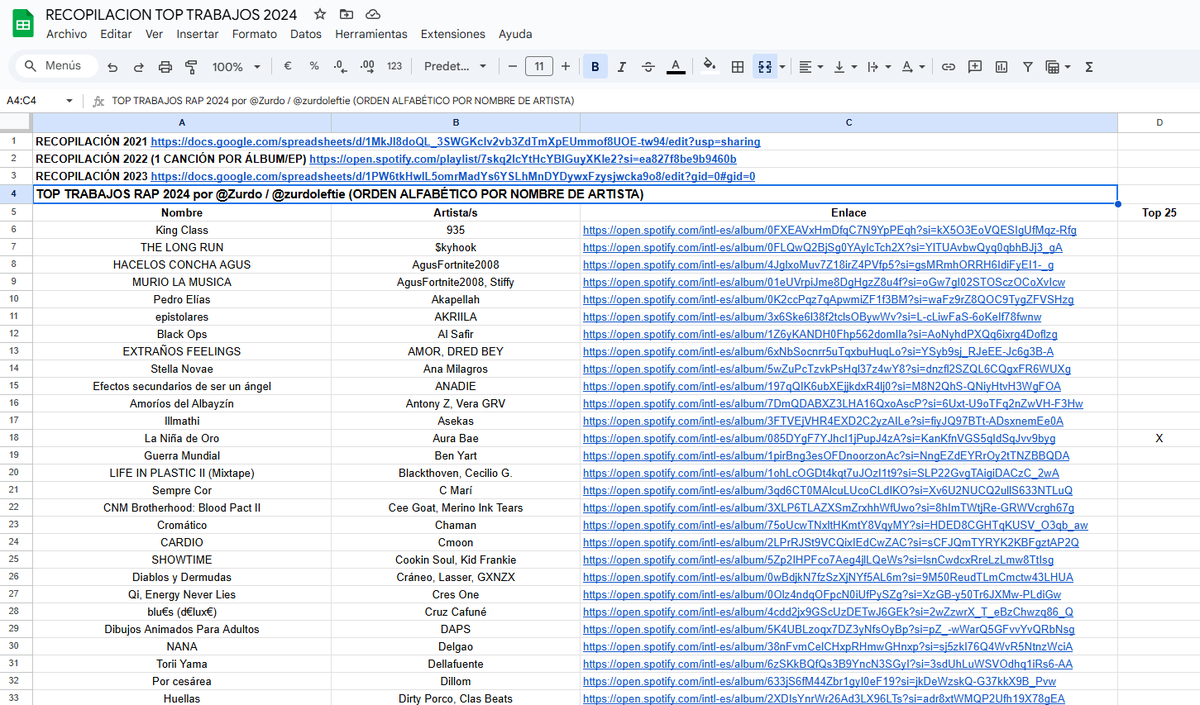Open the Datos menu
The image size is (1200, 705).
tap(306, 34)
